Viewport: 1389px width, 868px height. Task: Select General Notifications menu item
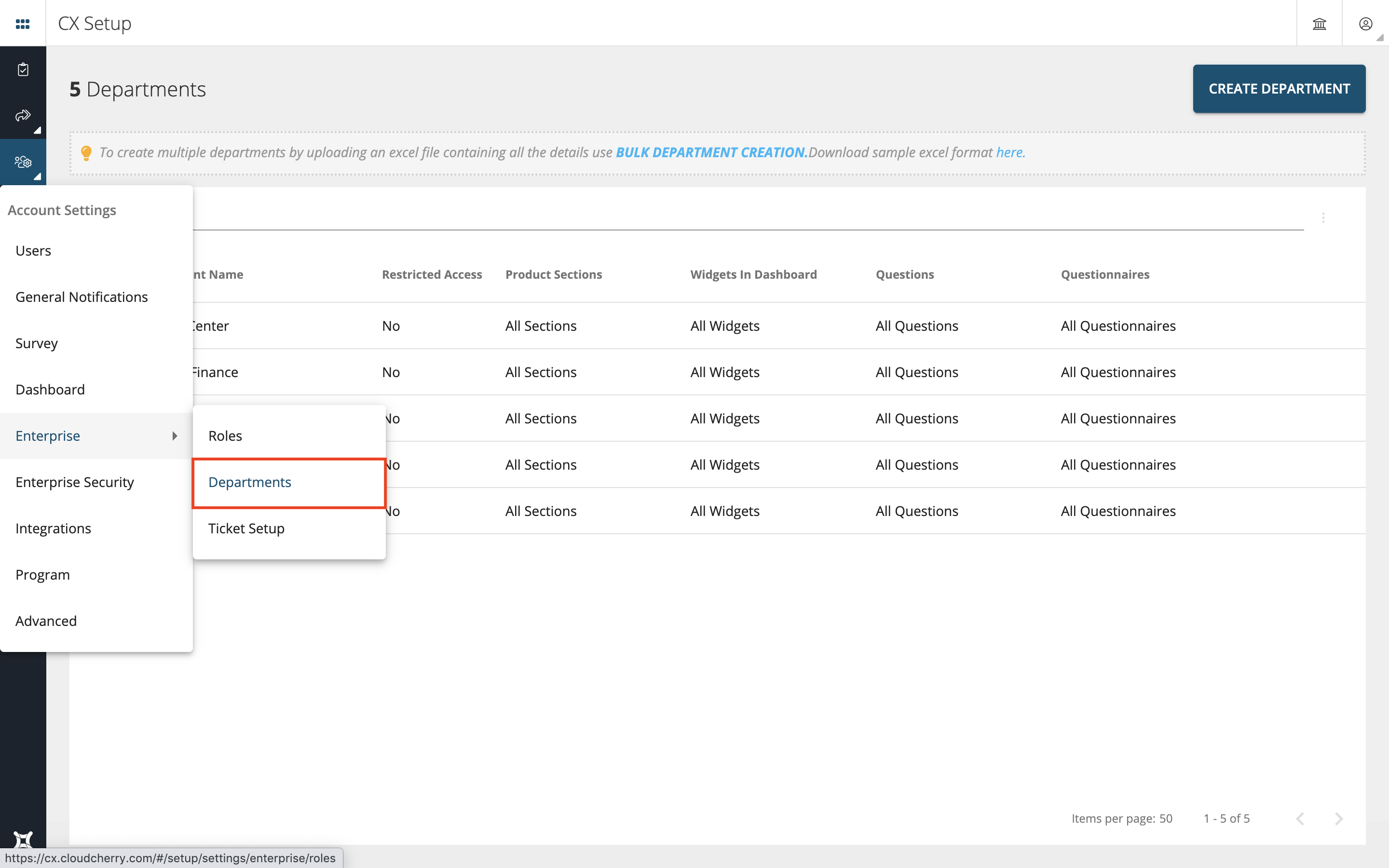pos(96,297)
